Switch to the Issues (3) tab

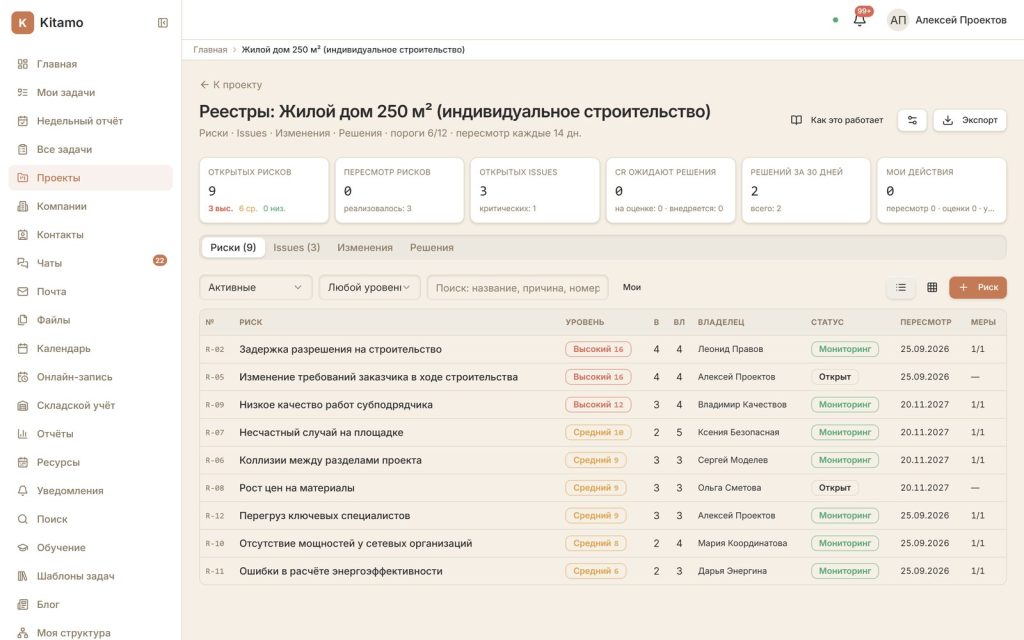296,248
